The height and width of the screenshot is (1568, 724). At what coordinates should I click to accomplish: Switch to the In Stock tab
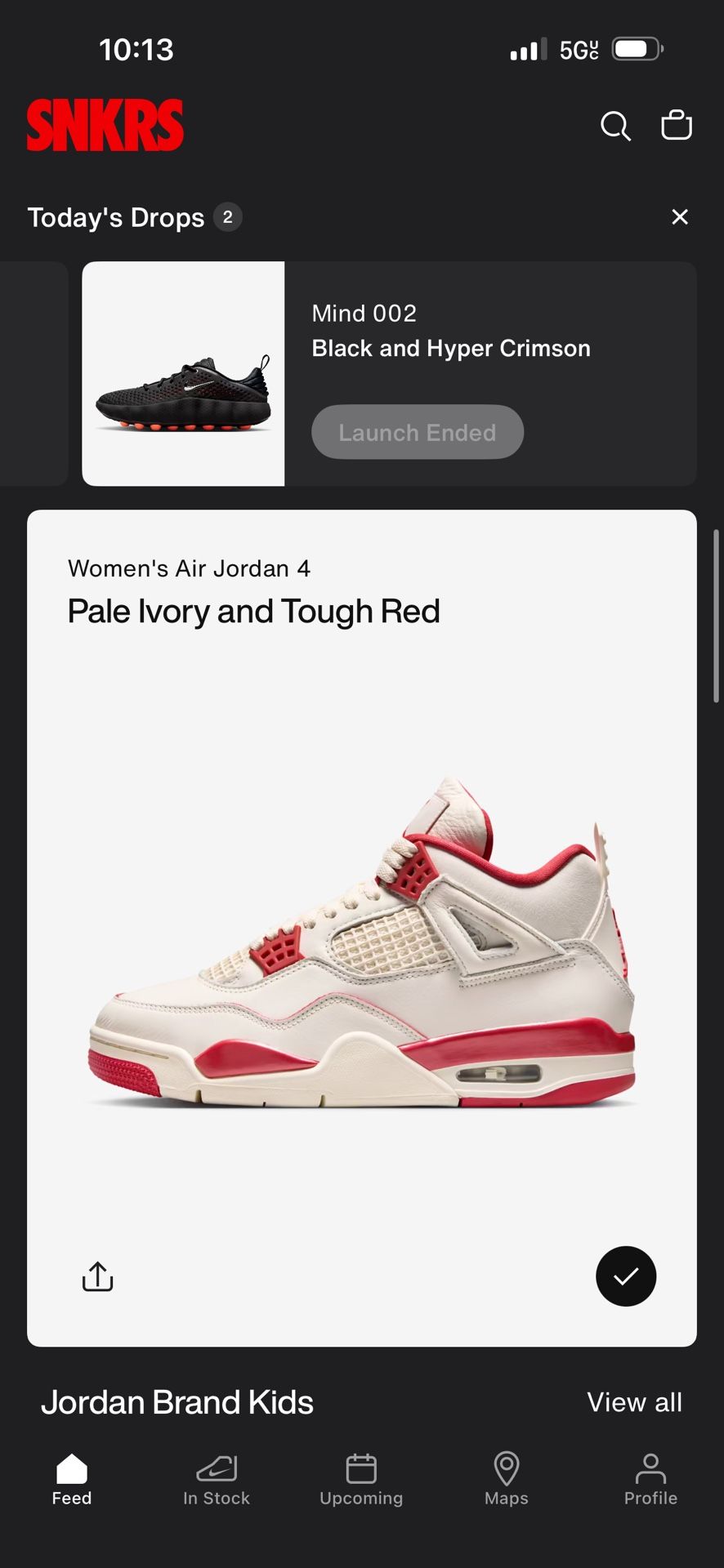click(217, 1479)
